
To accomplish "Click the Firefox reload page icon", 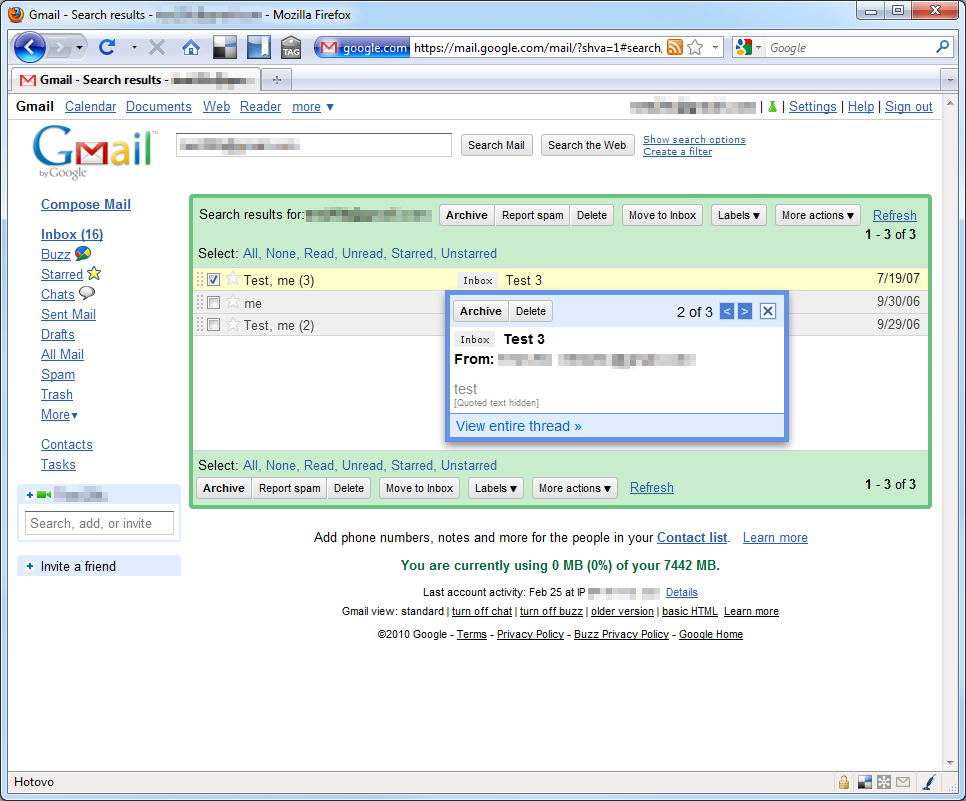I will point(107,47).
